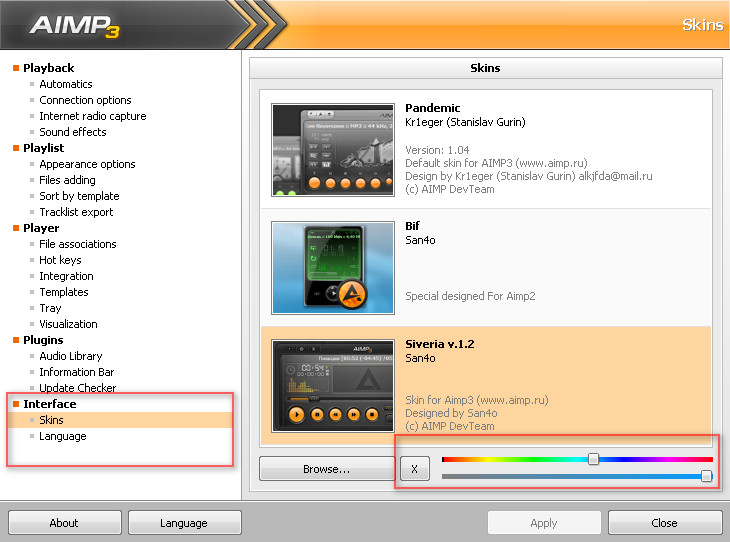Image resolution: width=730 pixels, height=542 pixels.
Task: Select the Playlist section header
Action: (43, 148)
